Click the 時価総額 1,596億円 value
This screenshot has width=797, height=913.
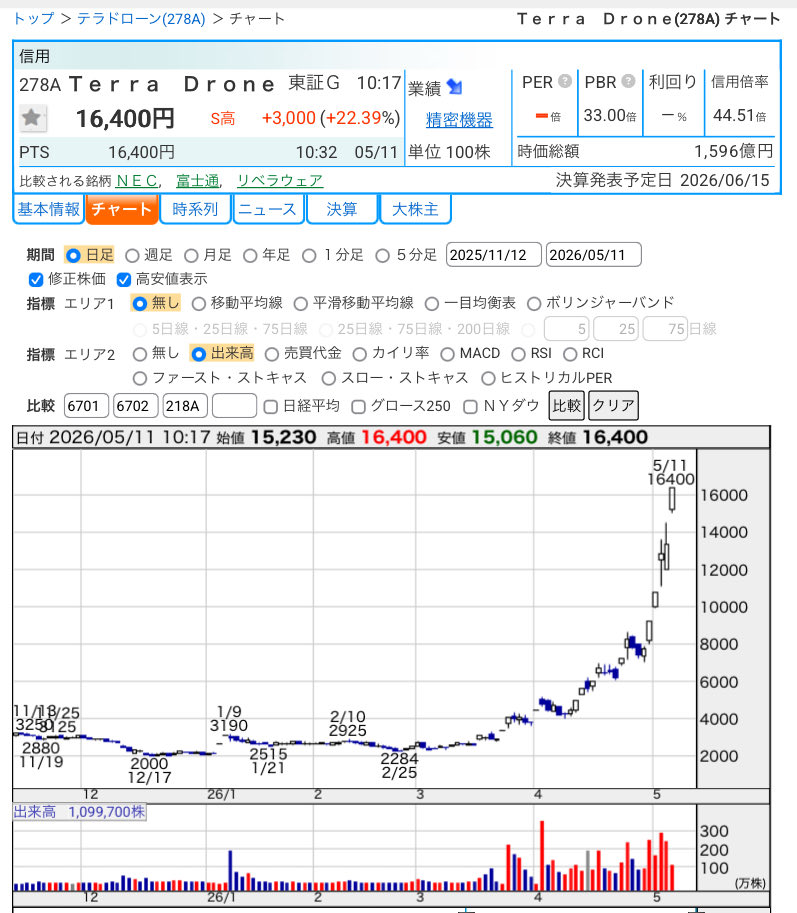(734, 151)
